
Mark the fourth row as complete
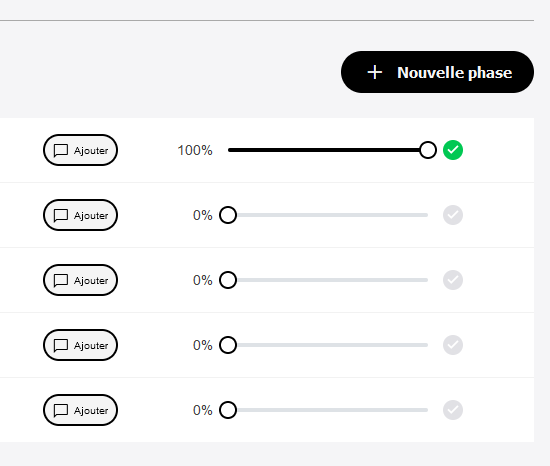(x=453, y=345)
